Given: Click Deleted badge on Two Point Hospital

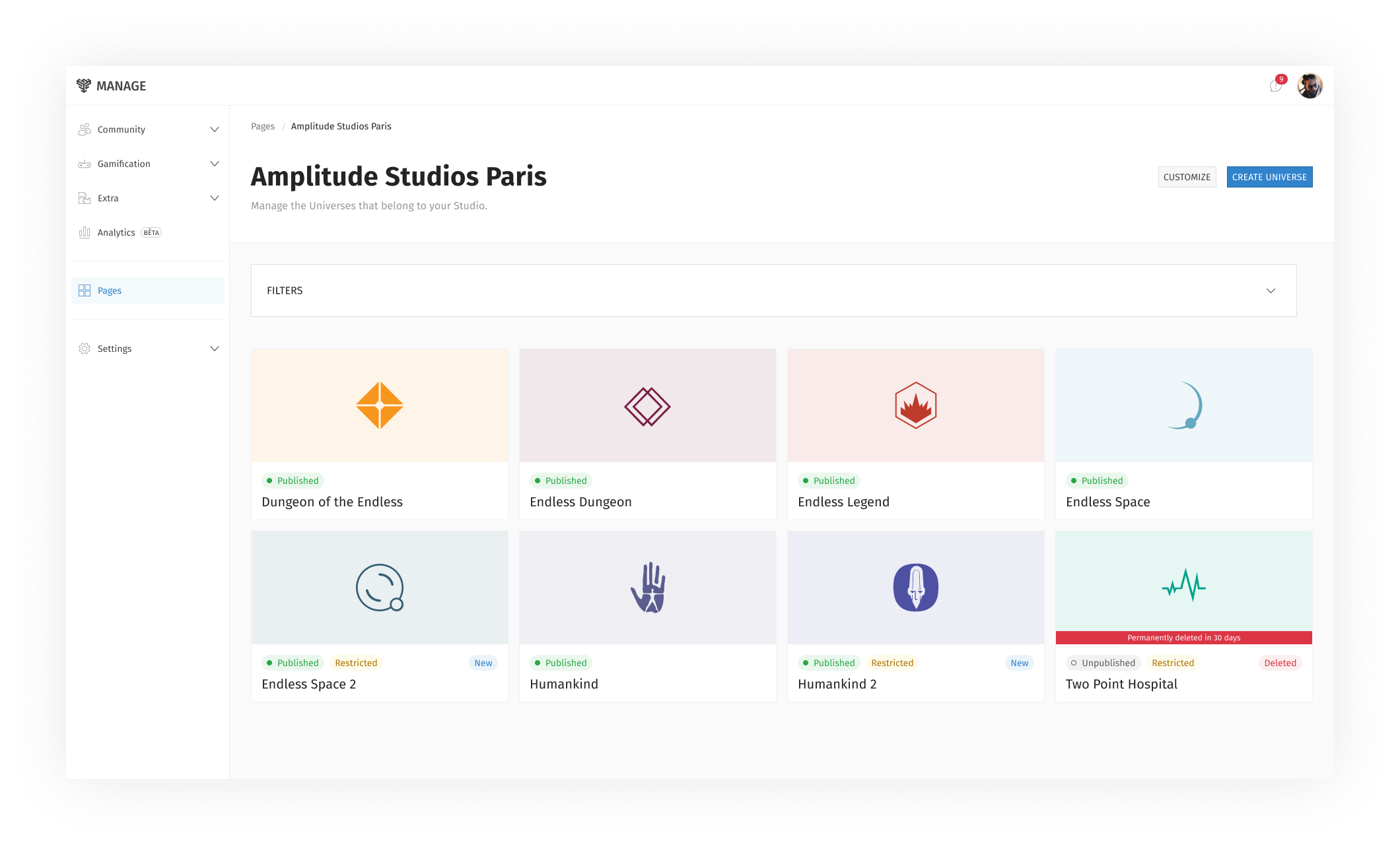Looking at the screenshot, I should [x=1280, y=663].
